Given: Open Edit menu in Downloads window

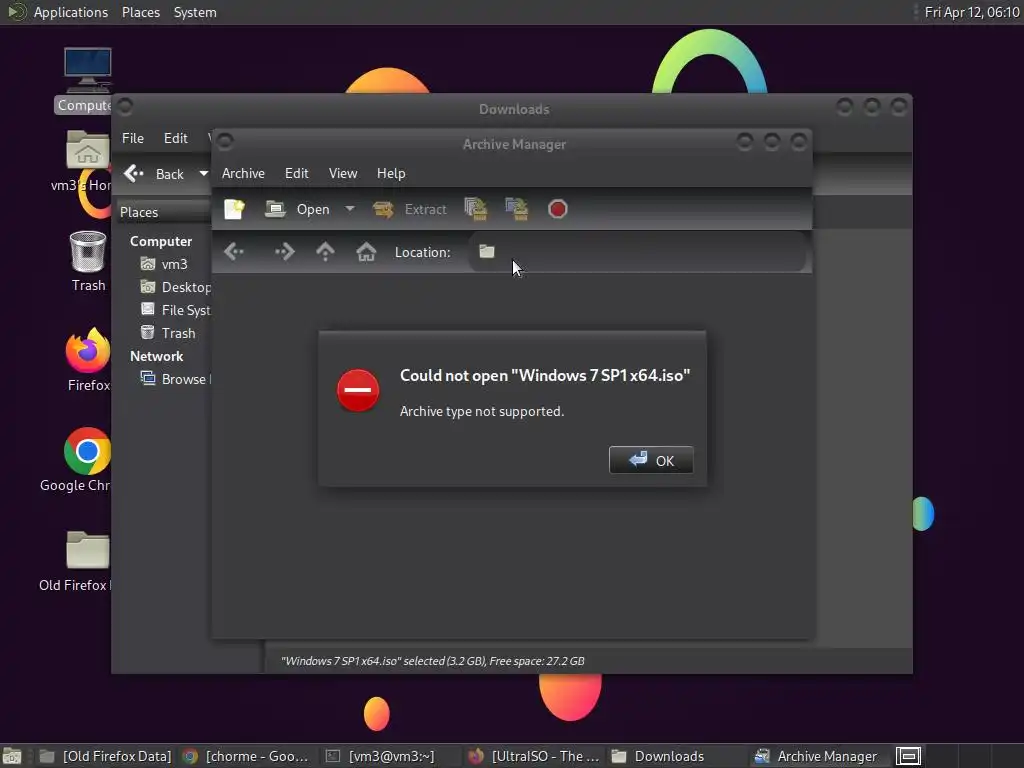Looking at the screenshot, I should pyautogui.click(x=176, y=138).
